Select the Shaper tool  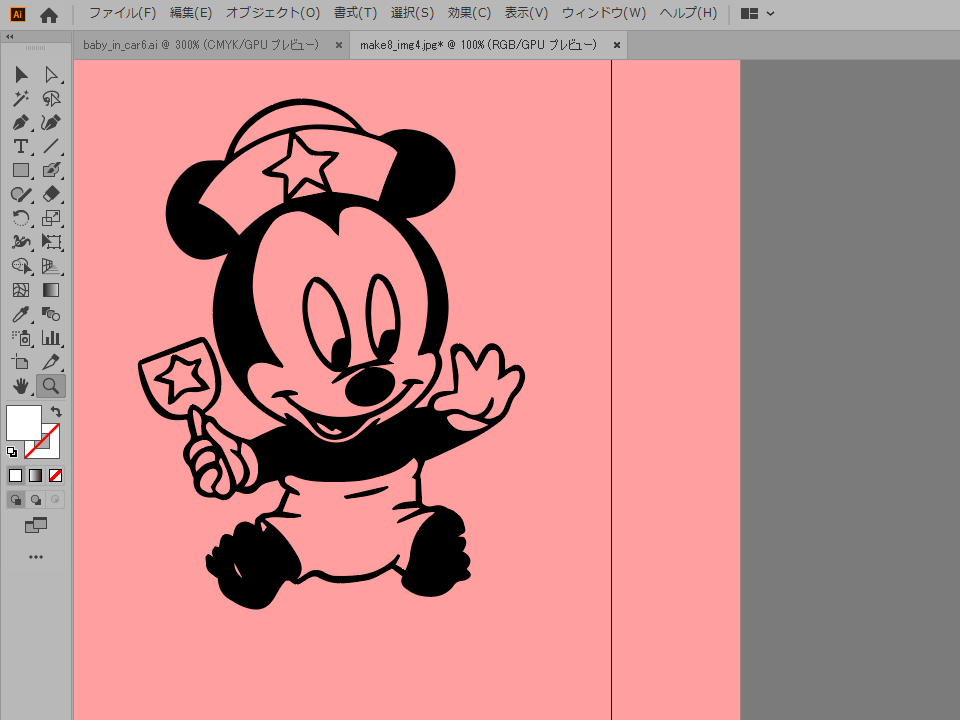(21, 194)
